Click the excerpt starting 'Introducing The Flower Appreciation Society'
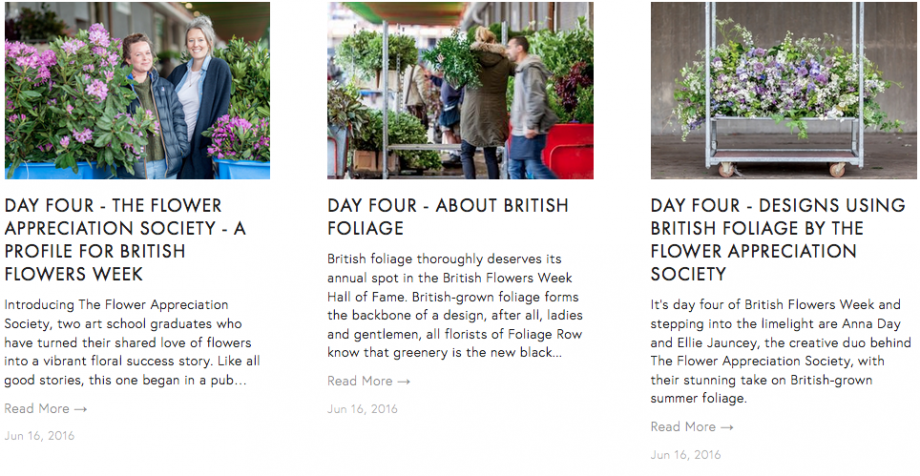Viewport: 920px width, 476px height. (132, 342)
